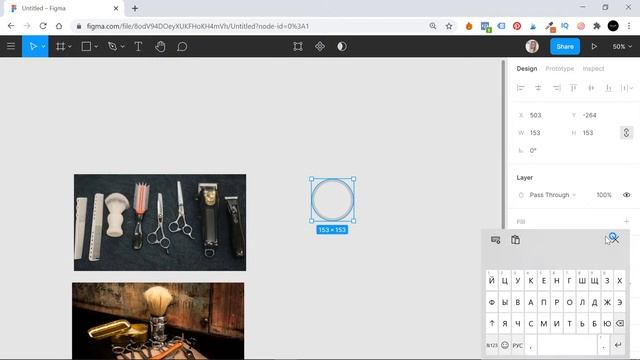
Task: Select the Frame tool
Action: [x=60, y=47]
